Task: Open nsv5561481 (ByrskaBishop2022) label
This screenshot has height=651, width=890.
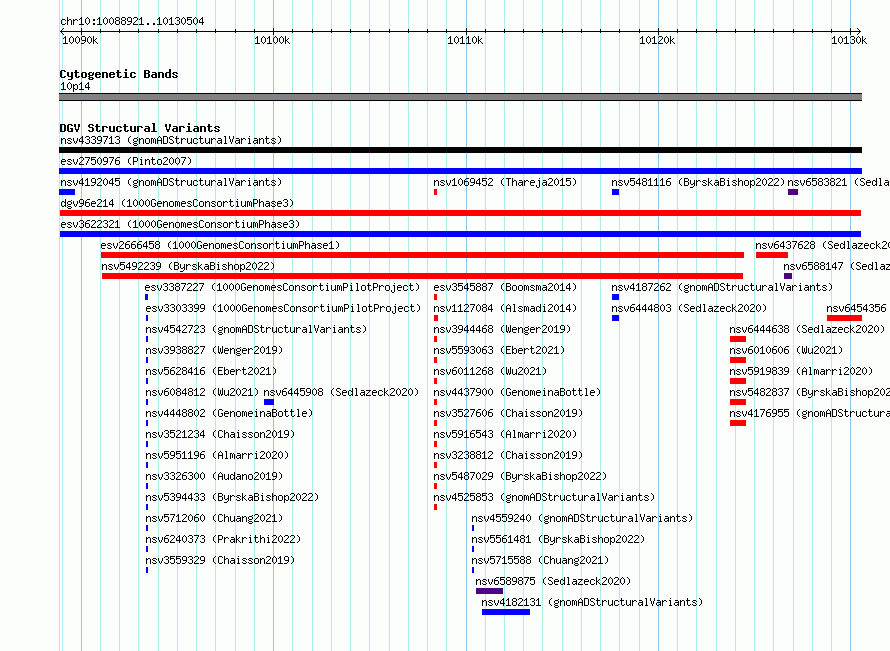Action: pyautogui.click(x=559, y=539)
